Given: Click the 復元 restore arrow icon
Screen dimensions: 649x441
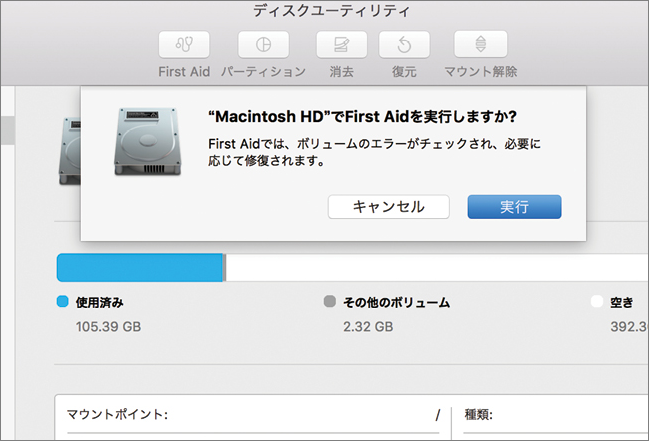Looking at the screenshot, I should point(404,44).
